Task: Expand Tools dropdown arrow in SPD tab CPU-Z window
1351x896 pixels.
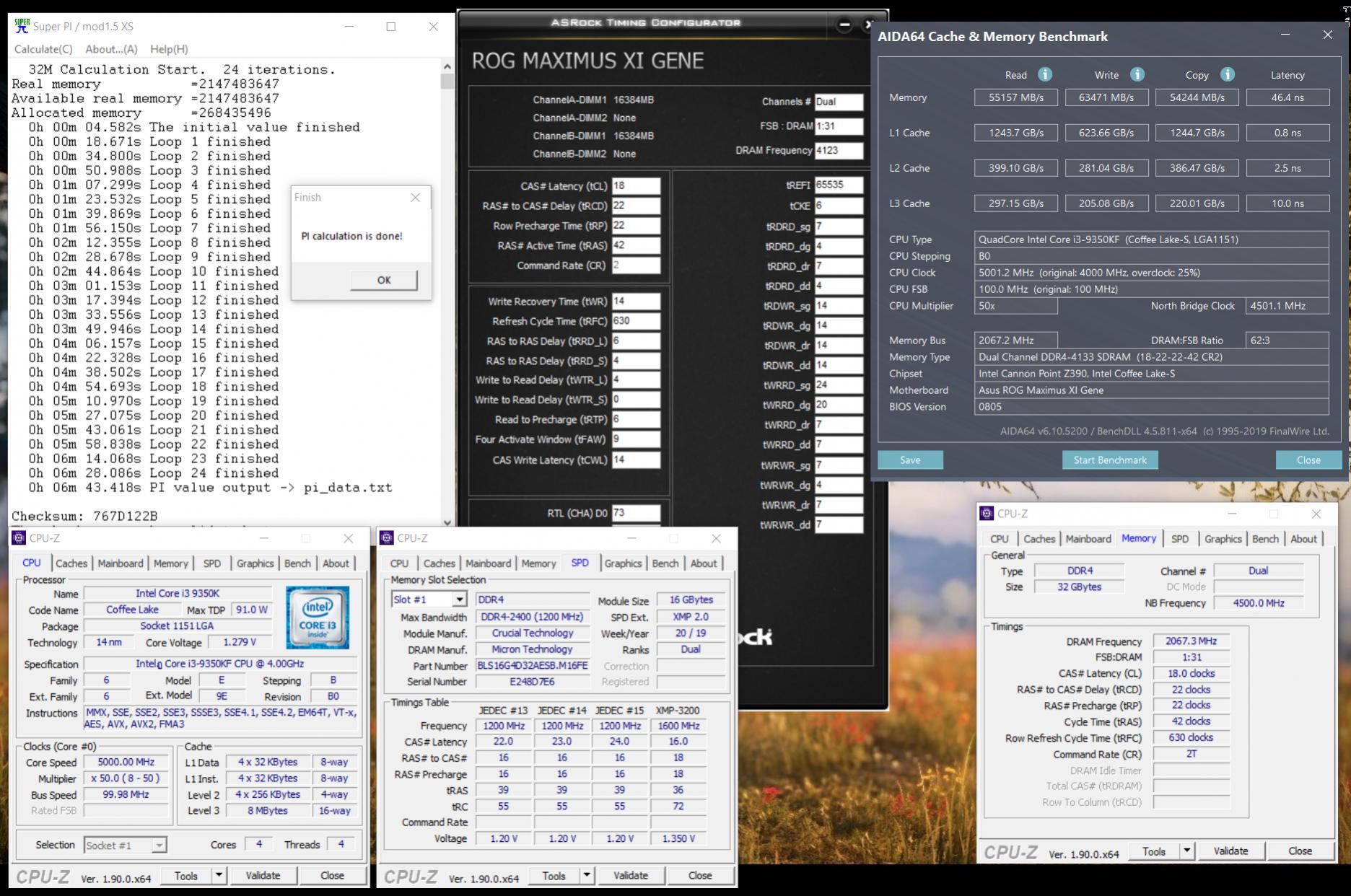Action: 586,876
